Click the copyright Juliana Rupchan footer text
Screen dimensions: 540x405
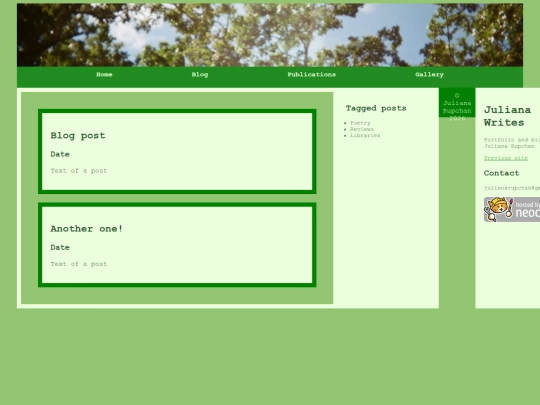pyautogui.click(x=457, y=107)
